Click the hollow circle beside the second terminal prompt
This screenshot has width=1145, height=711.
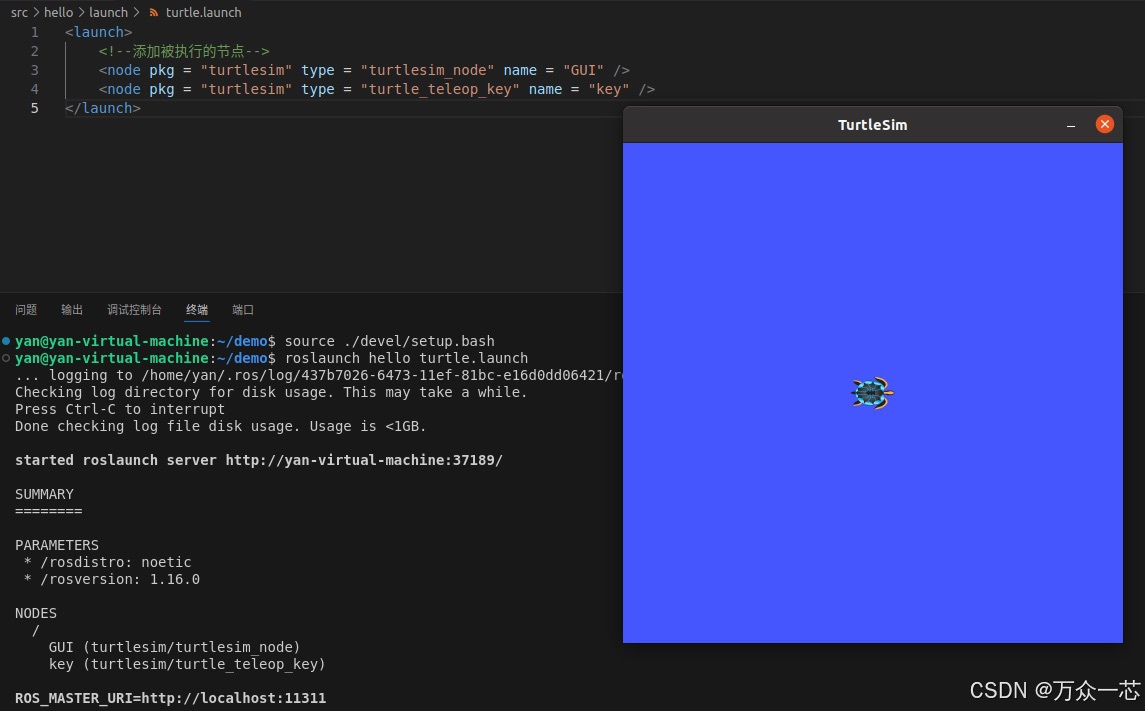coord(6,358)
